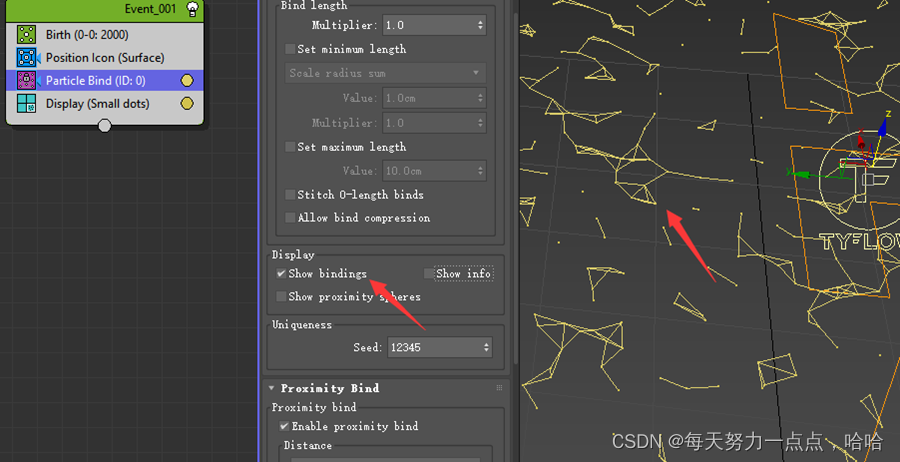Viewport: 900px width, 462px height.
Task: Click the Particle Bind operator icon
Action: coord(26,80)
